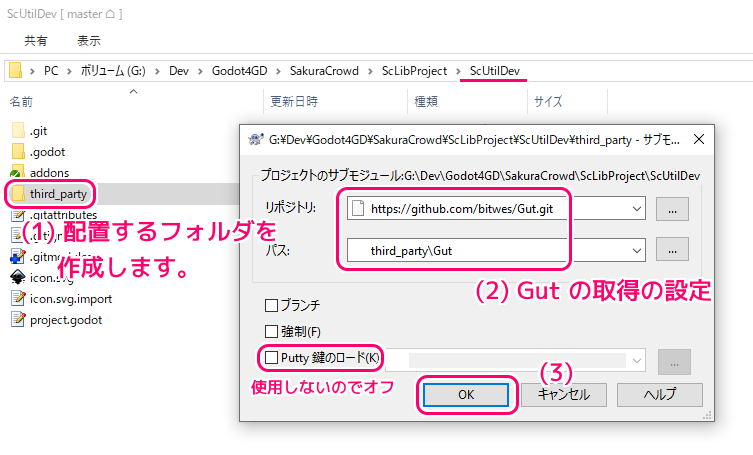Click browse button next to パス field
Viewport: 753px width, 455px height.
[672, 249]
